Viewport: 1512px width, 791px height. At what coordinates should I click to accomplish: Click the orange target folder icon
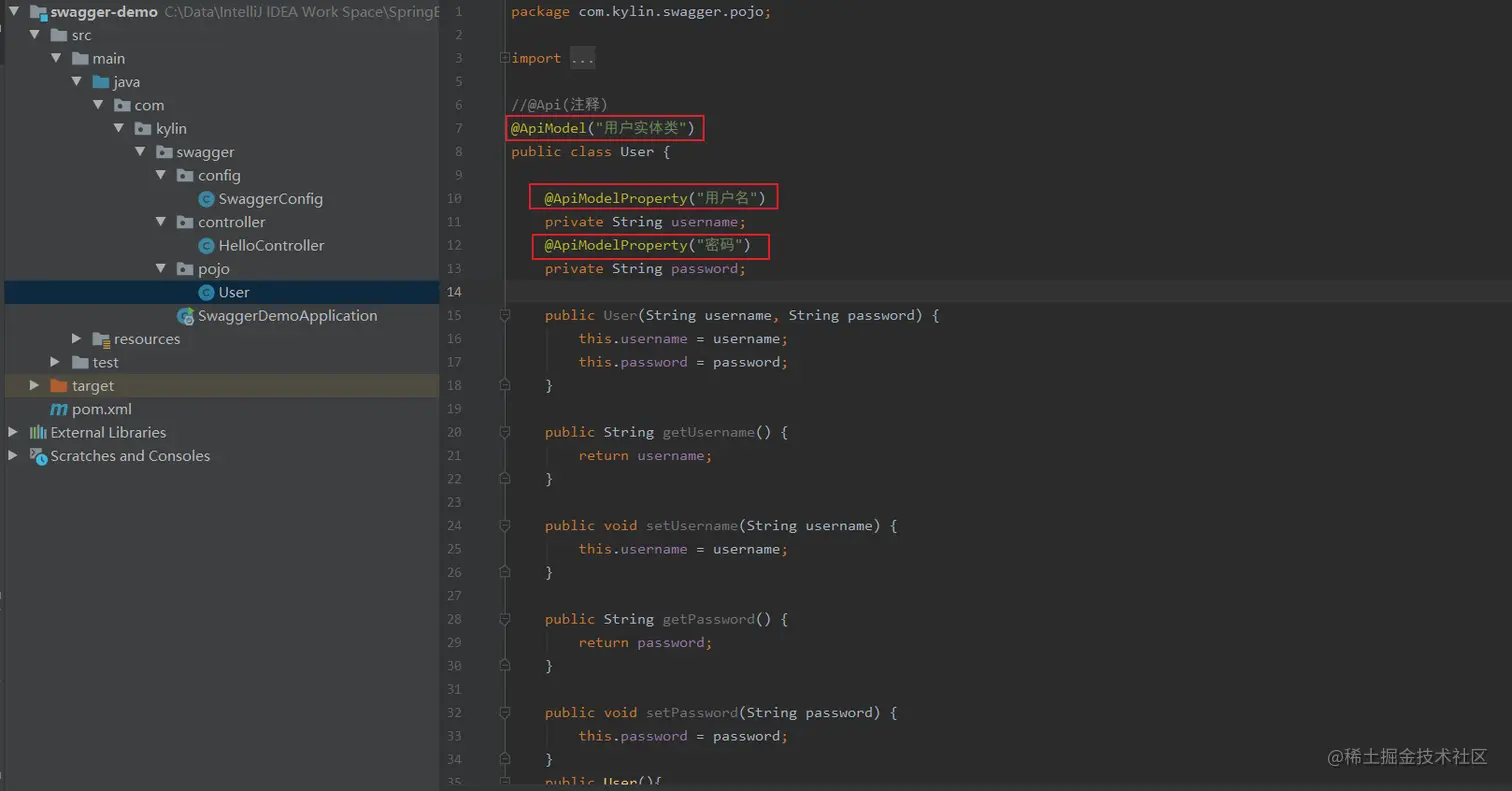coord(59,385)
